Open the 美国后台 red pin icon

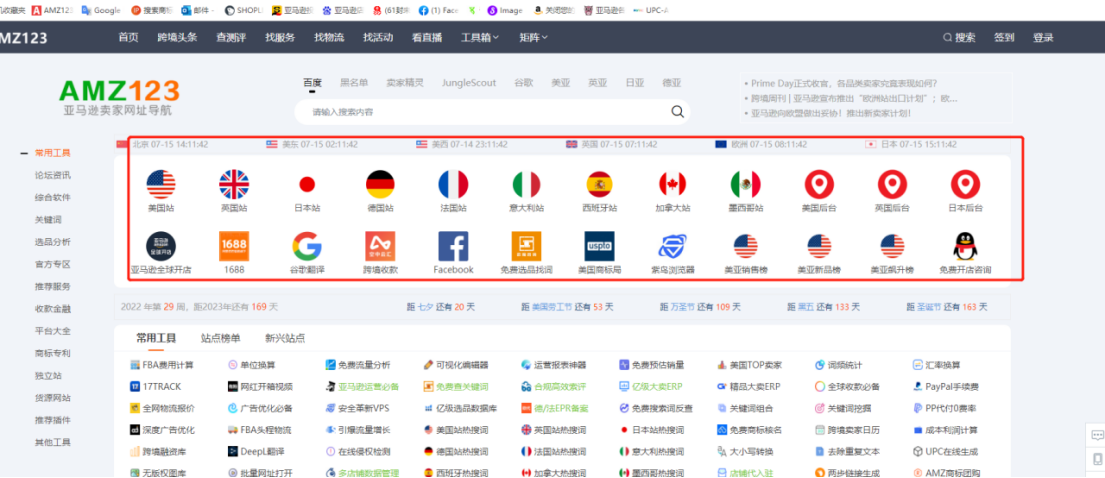coord(819,185)
